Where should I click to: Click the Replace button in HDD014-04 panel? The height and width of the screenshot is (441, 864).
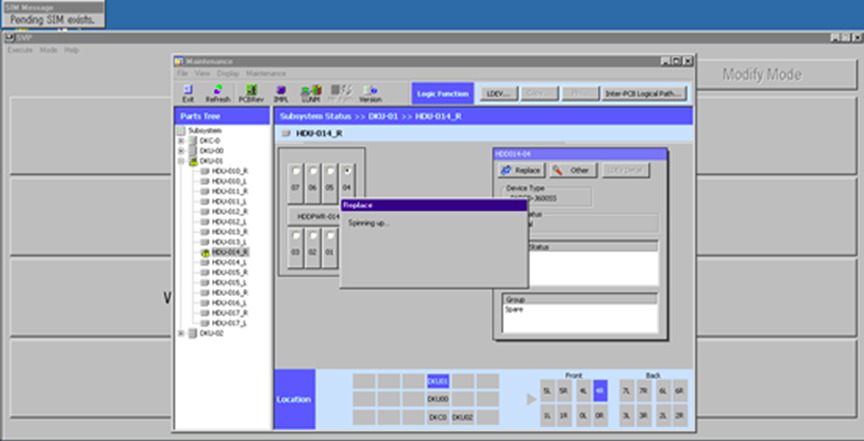(x=520, y=171)
